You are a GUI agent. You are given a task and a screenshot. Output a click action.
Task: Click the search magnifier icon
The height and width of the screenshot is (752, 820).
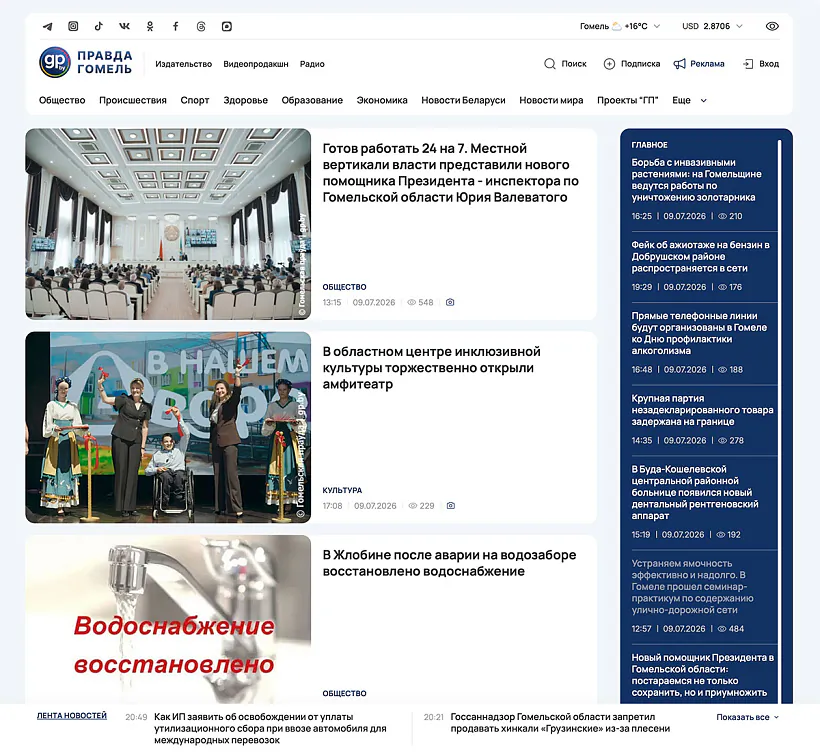click(550, 64)
